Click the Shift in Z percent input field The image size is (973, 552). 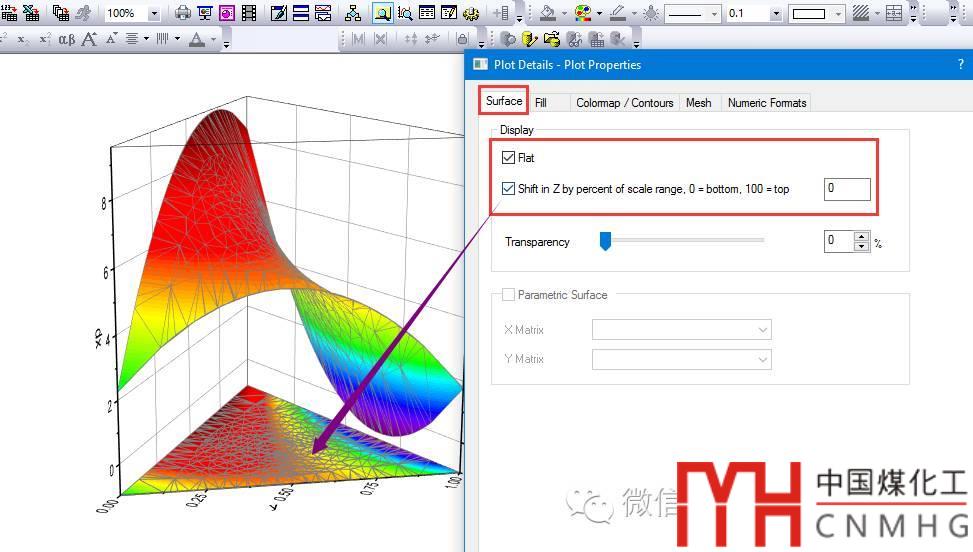point(846,189)
